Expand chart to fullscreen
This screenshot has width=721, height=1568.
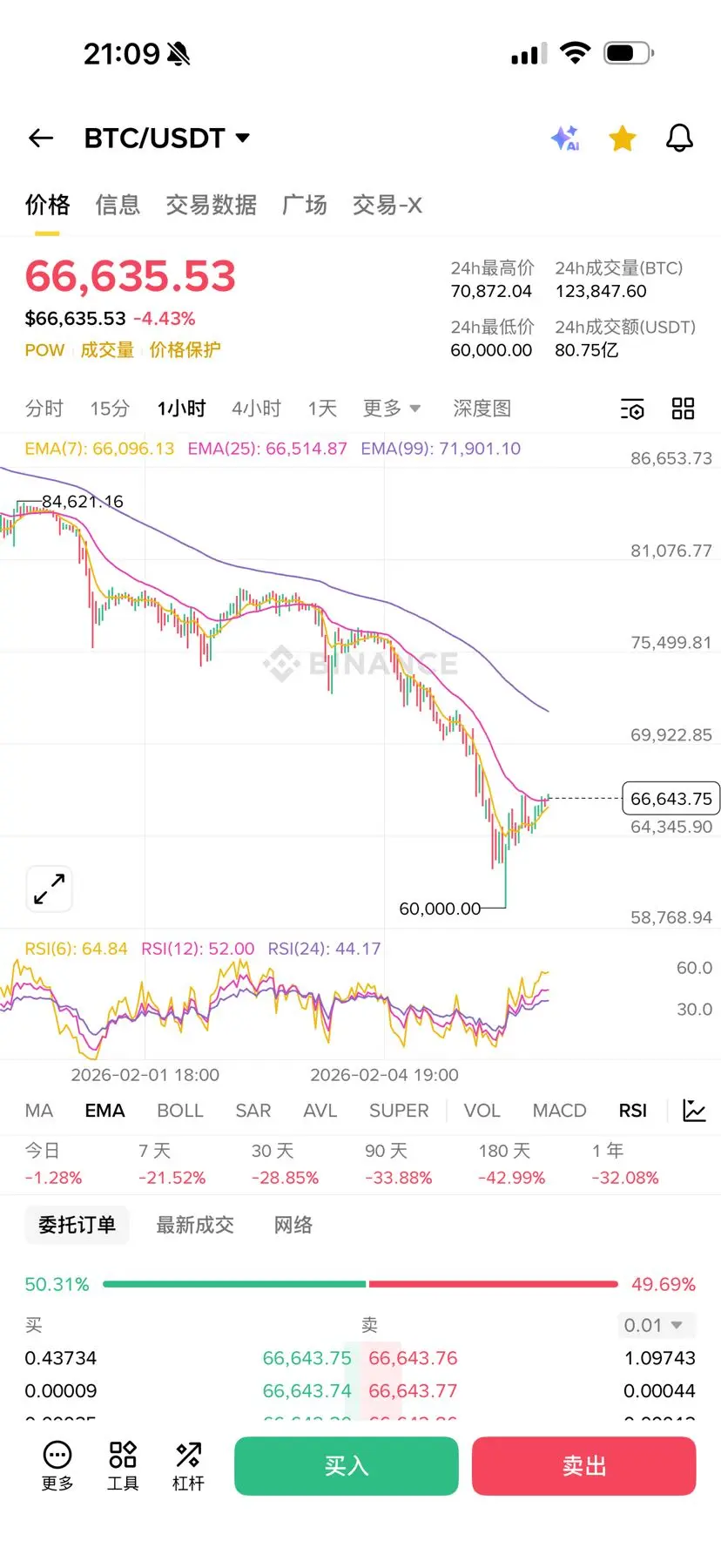[50, 889]
